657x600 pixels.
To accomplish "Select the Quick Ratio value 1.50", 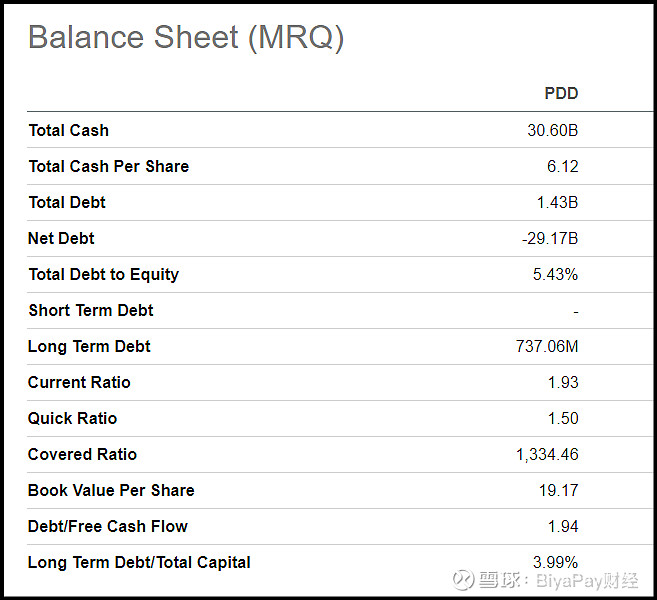I will (563, 419).
